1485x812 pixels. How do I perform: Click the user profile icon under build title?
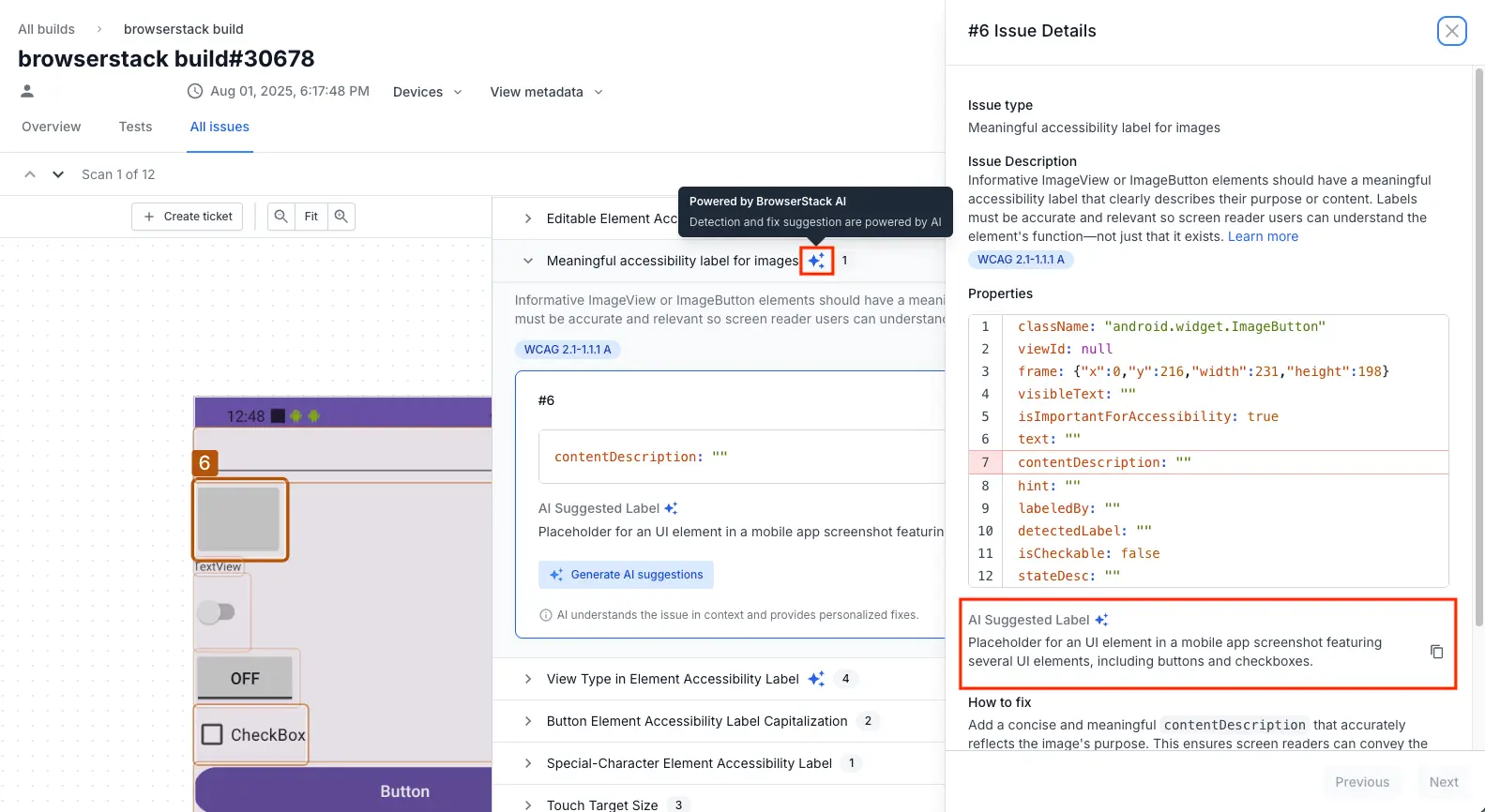click(27, 91)
